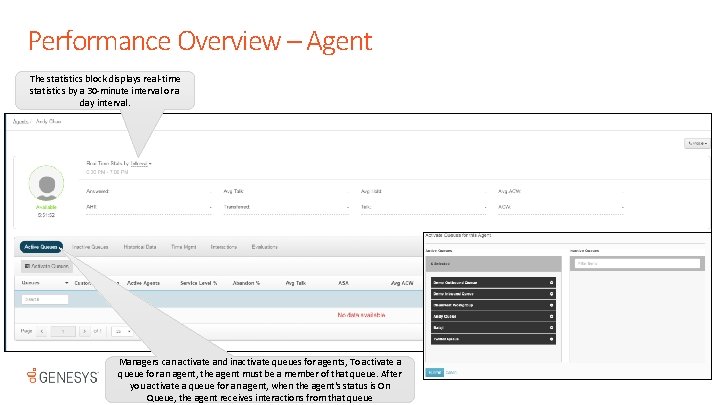The height and width of the screenshot is (405, 720).
Task: Sort the table via the Queues column arrow
Action: [67, 283]
